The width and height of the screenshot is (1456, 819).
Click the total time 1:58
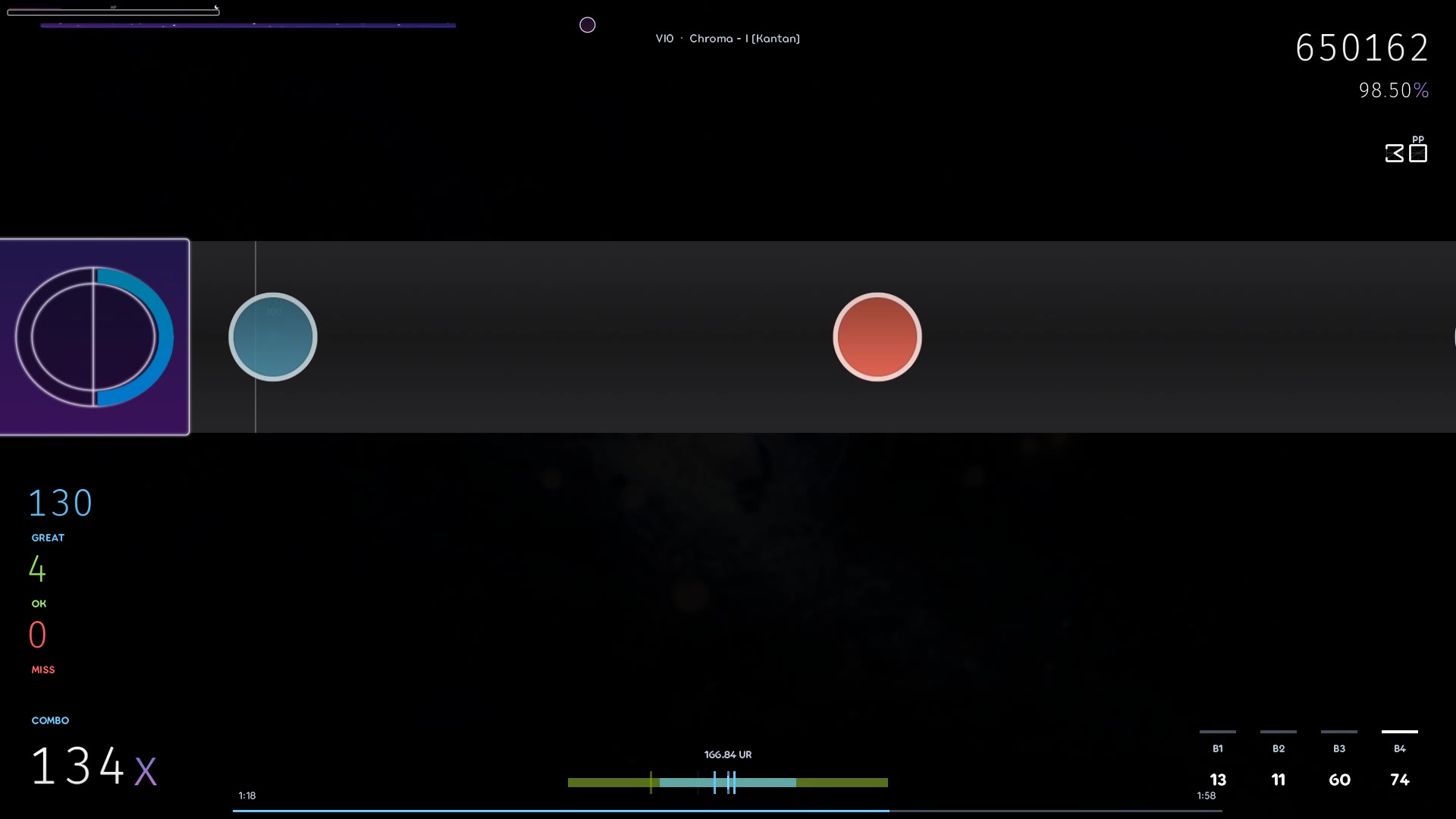click(1207, 795)
